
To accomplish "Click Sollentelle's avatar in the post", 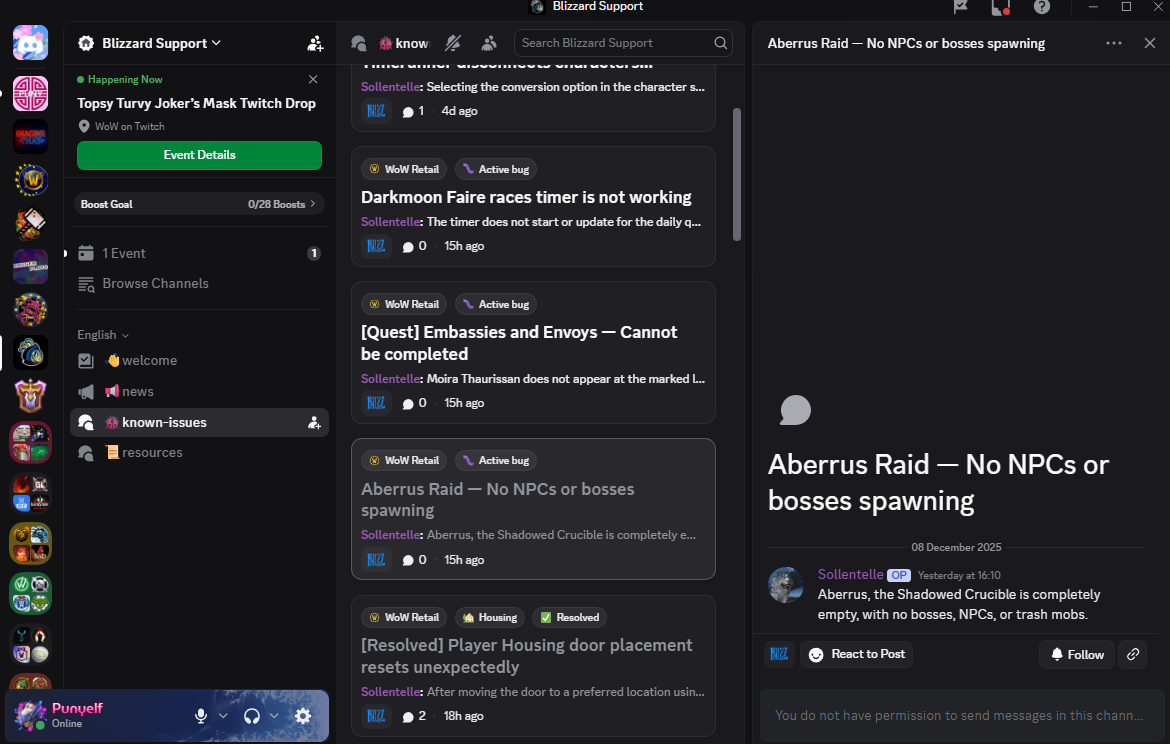I will click(786, 584).
